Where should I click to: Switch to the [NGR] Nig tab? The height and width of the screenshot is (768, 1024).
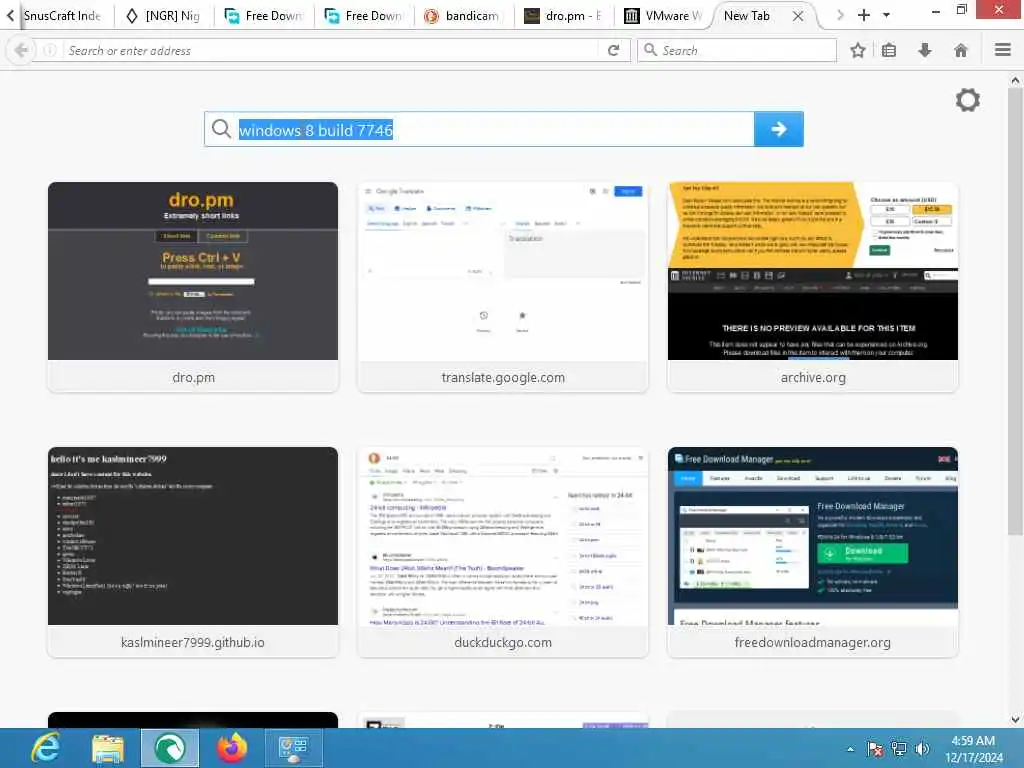[165, 16]
